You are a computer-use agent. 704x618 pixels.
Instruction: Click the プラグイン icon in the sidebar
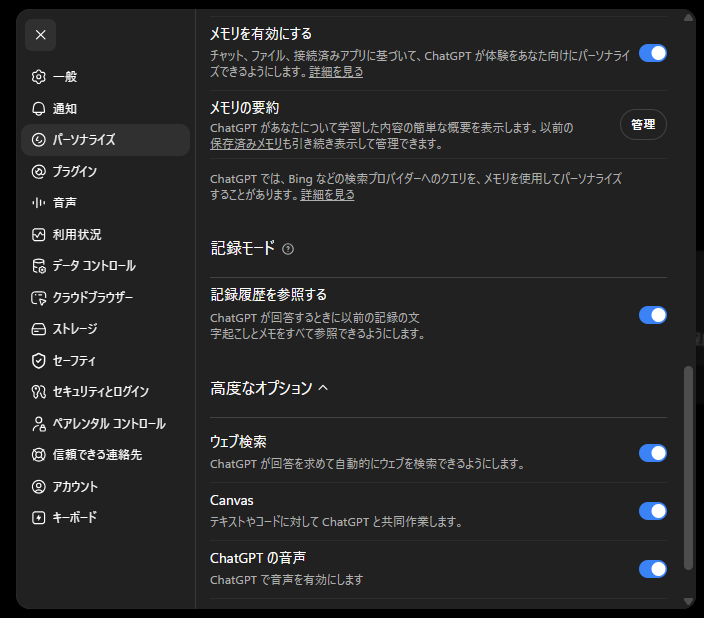(x=39, y=171)
